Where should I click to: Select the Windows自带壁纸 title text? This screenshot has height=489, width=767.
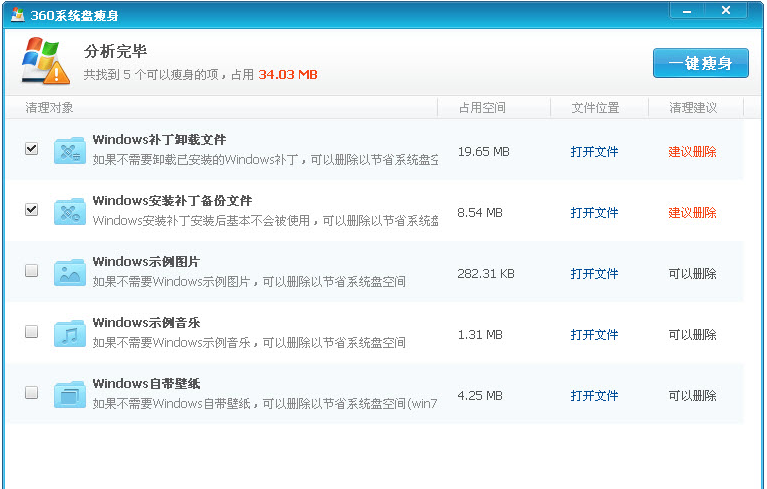point(146,383)
